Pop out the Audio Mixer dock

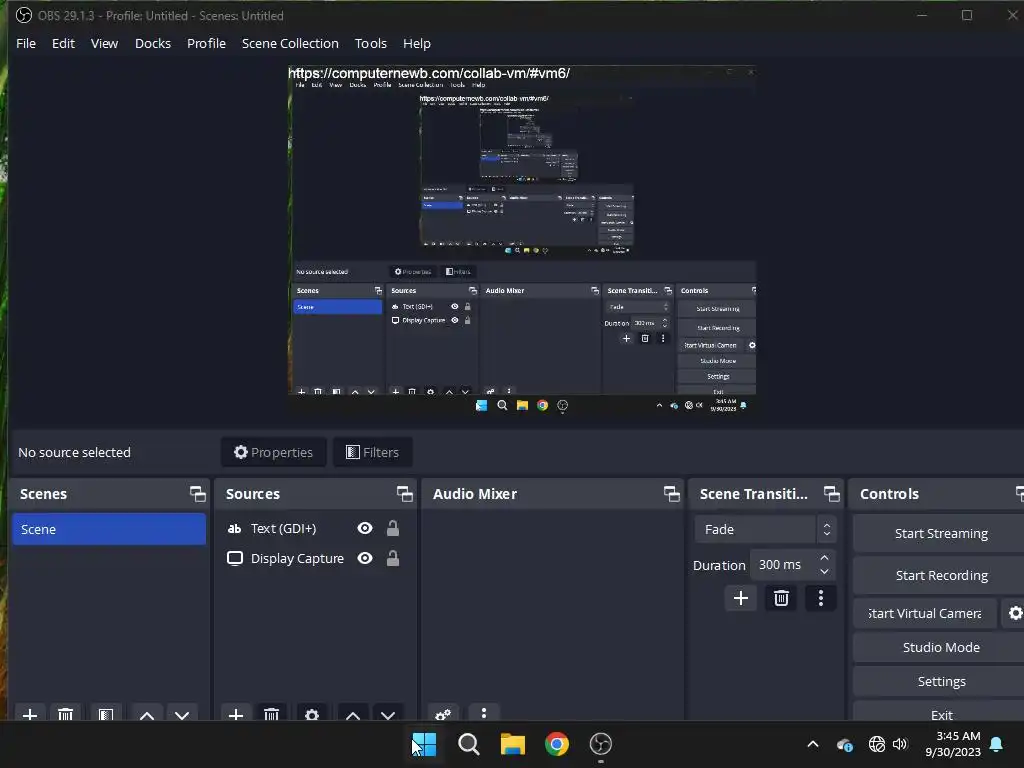671,494
